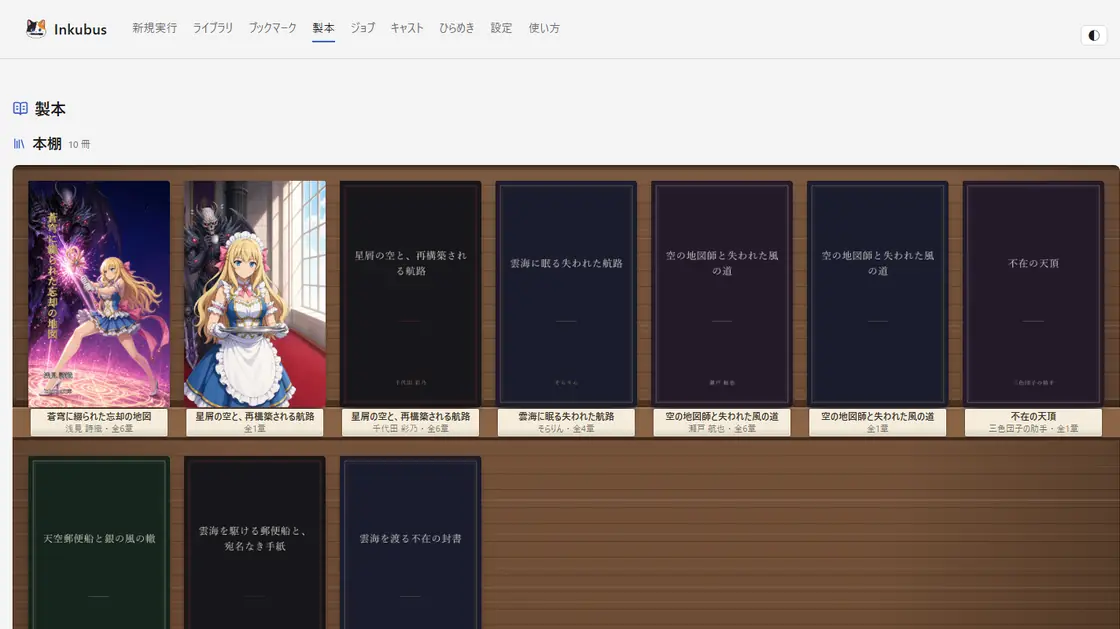Click the open-book icon beside 製本 heading
This screenshot has height=629, width=1120.
[x=20, y=109]
